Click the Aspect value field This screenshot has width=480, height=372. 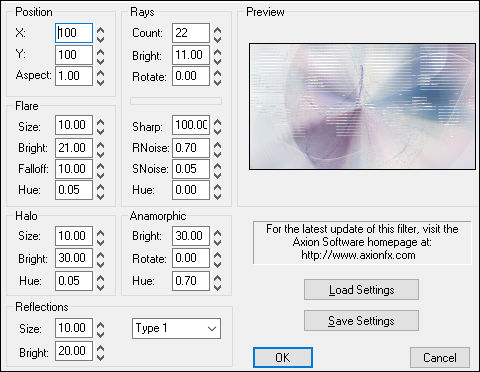point(74,76)
